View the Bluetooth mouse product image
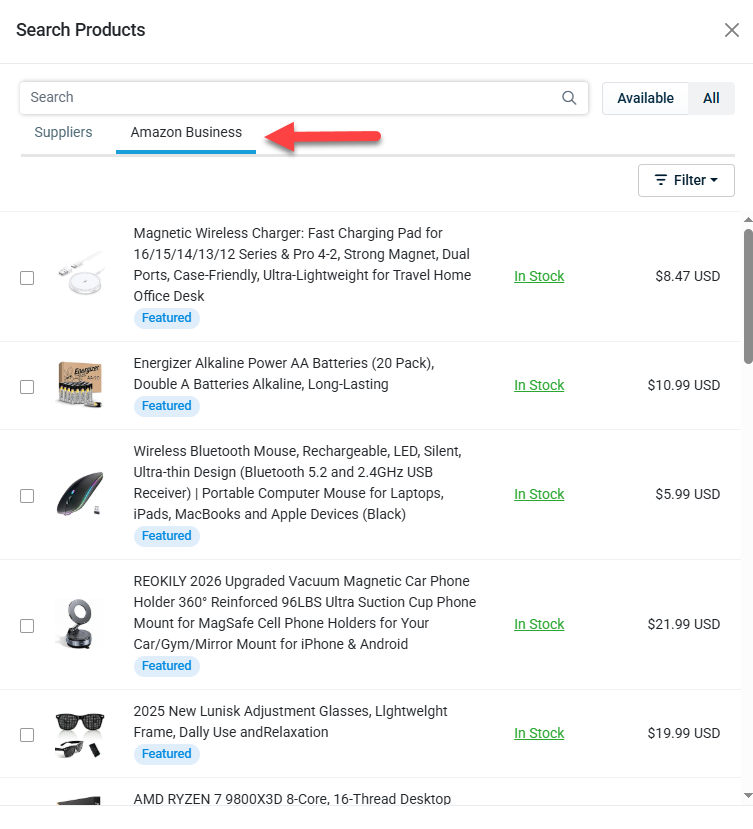753x829 pixels. 80,494
